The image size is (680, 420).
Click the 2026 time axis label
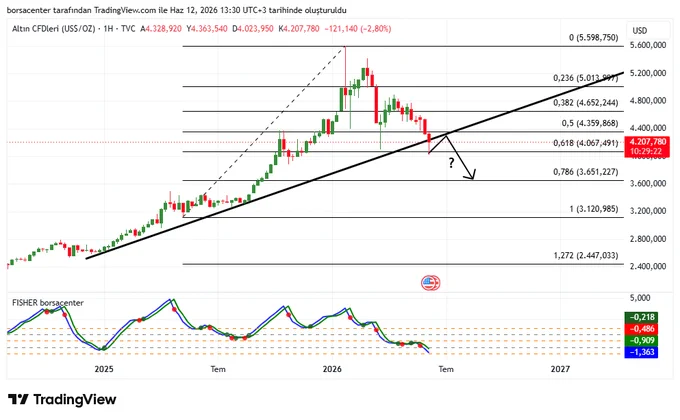coord(332,369)
